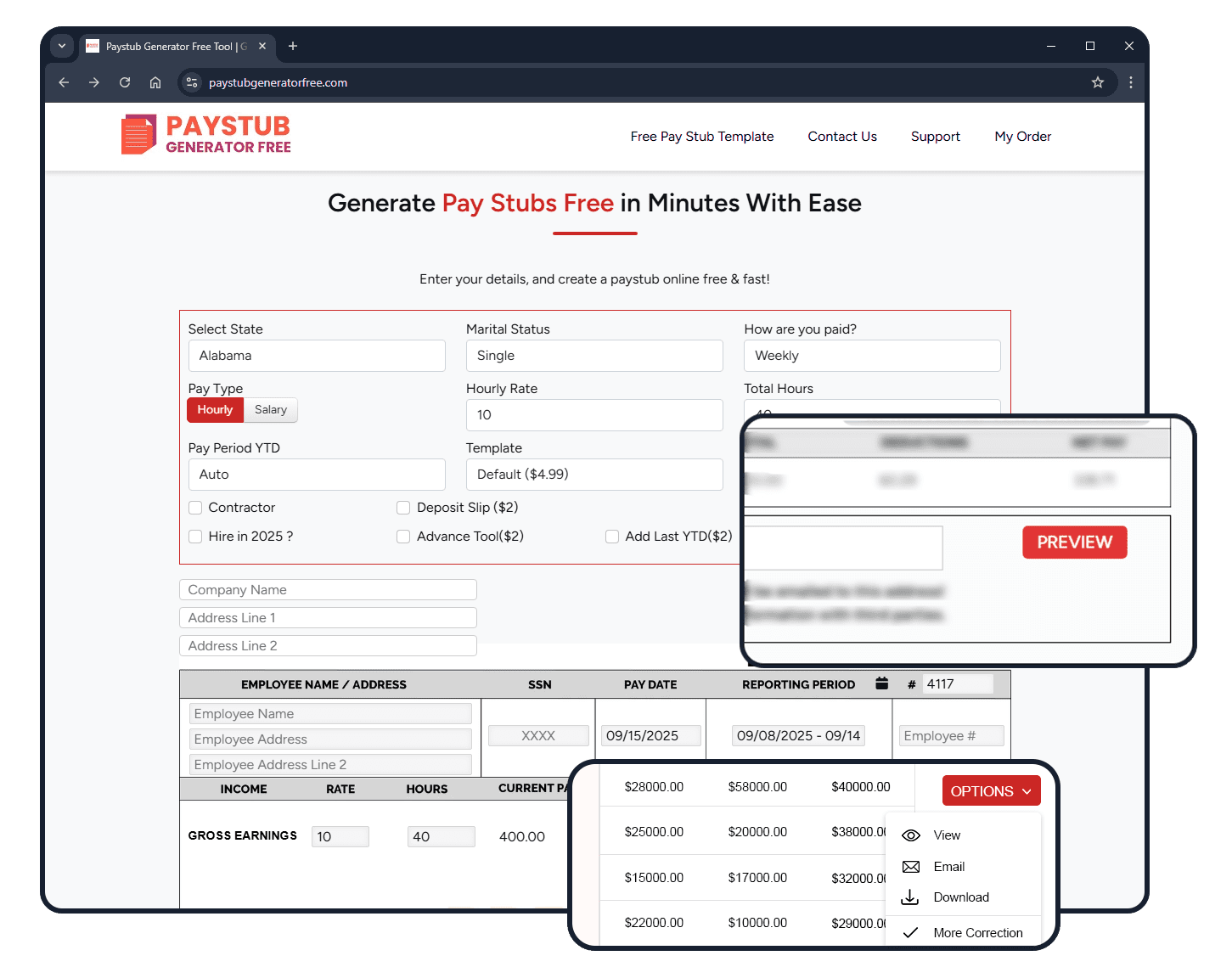
Task: Check the Hire in 2025 box
Action: (x=195, y=537)
